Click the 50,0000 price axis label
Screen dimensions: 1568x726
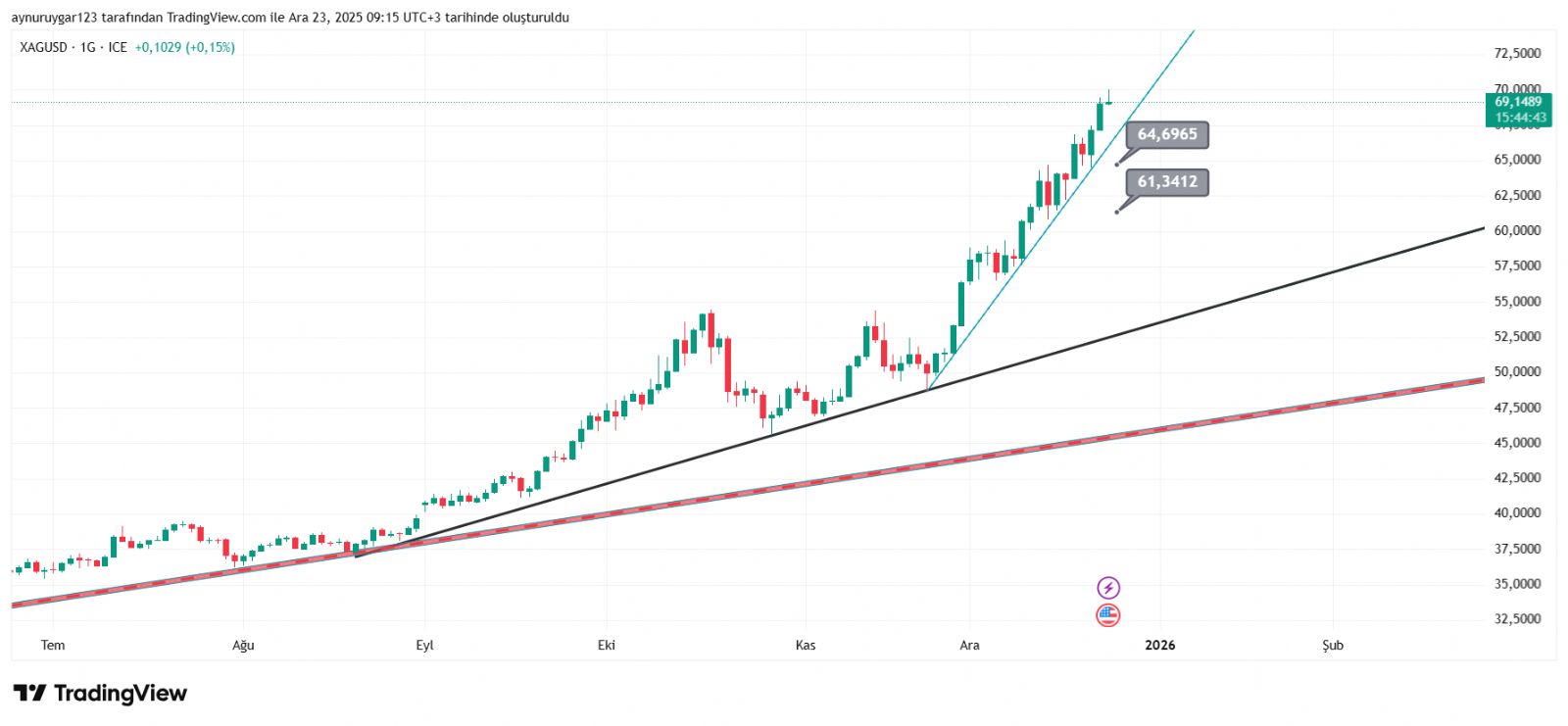(1517, 372)
